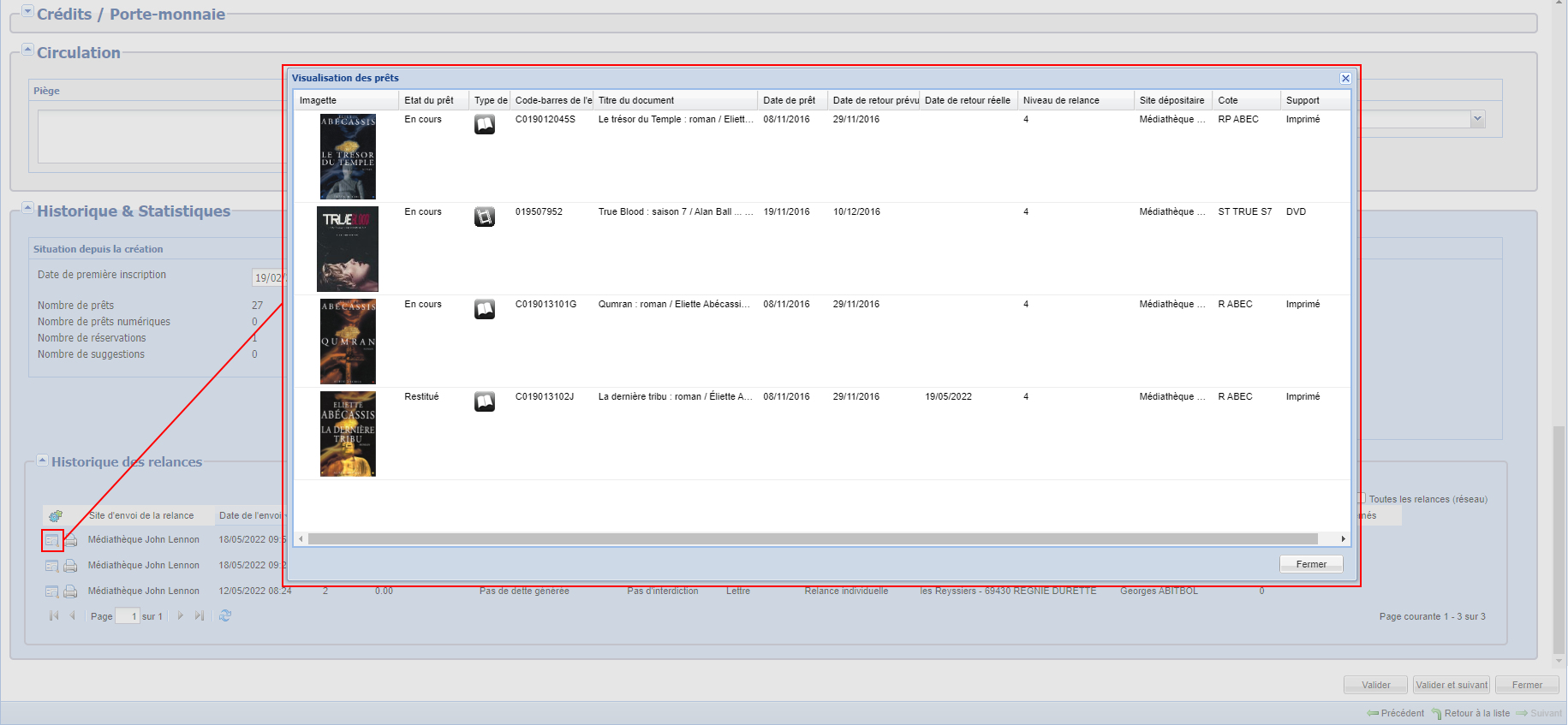1568x725 pixels.
Task: Click the horizontal scrollbar in loans grid
Action: click(812, 539)
